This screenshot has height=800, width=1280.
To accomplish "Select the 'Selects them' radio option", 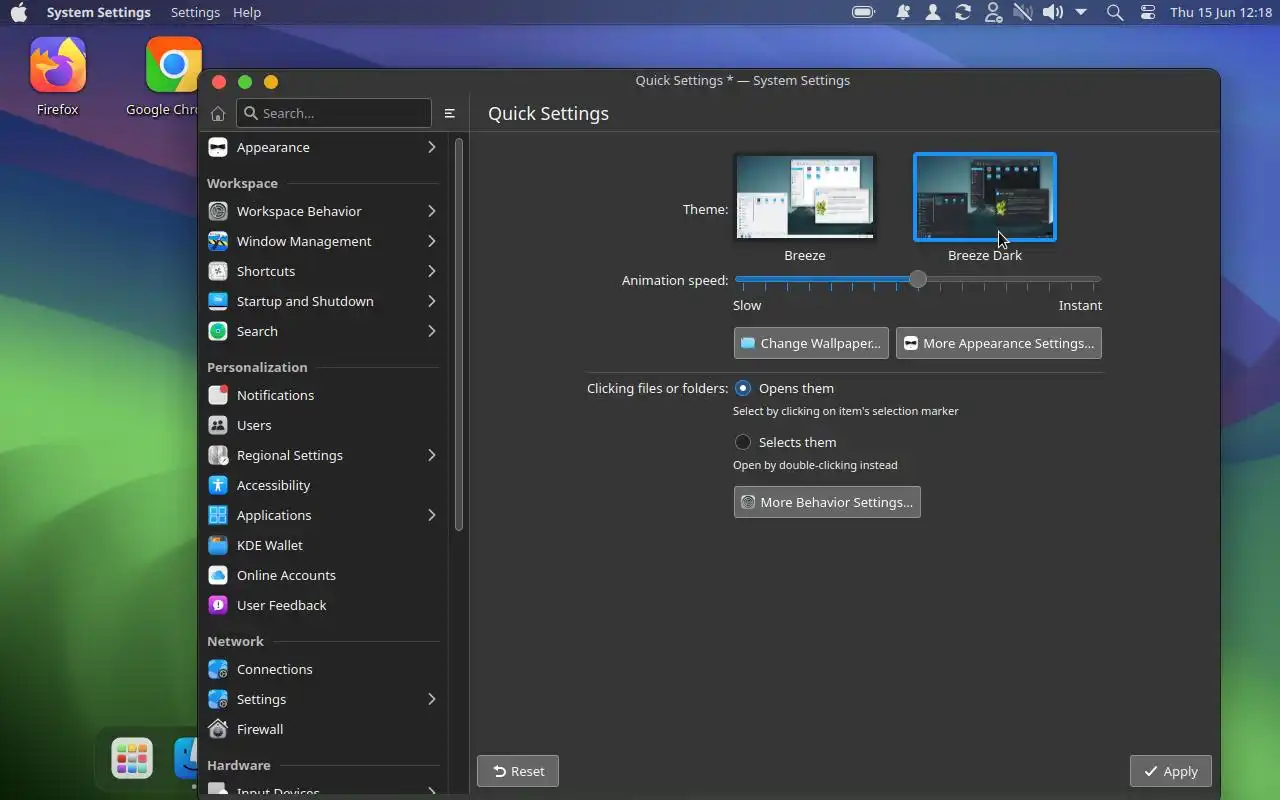I will 743,442.
